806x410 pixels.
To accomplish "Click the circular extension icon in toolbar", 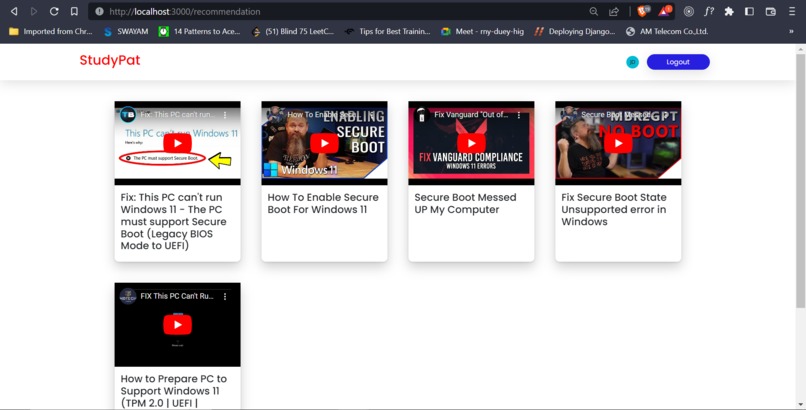I will [689, 11].
